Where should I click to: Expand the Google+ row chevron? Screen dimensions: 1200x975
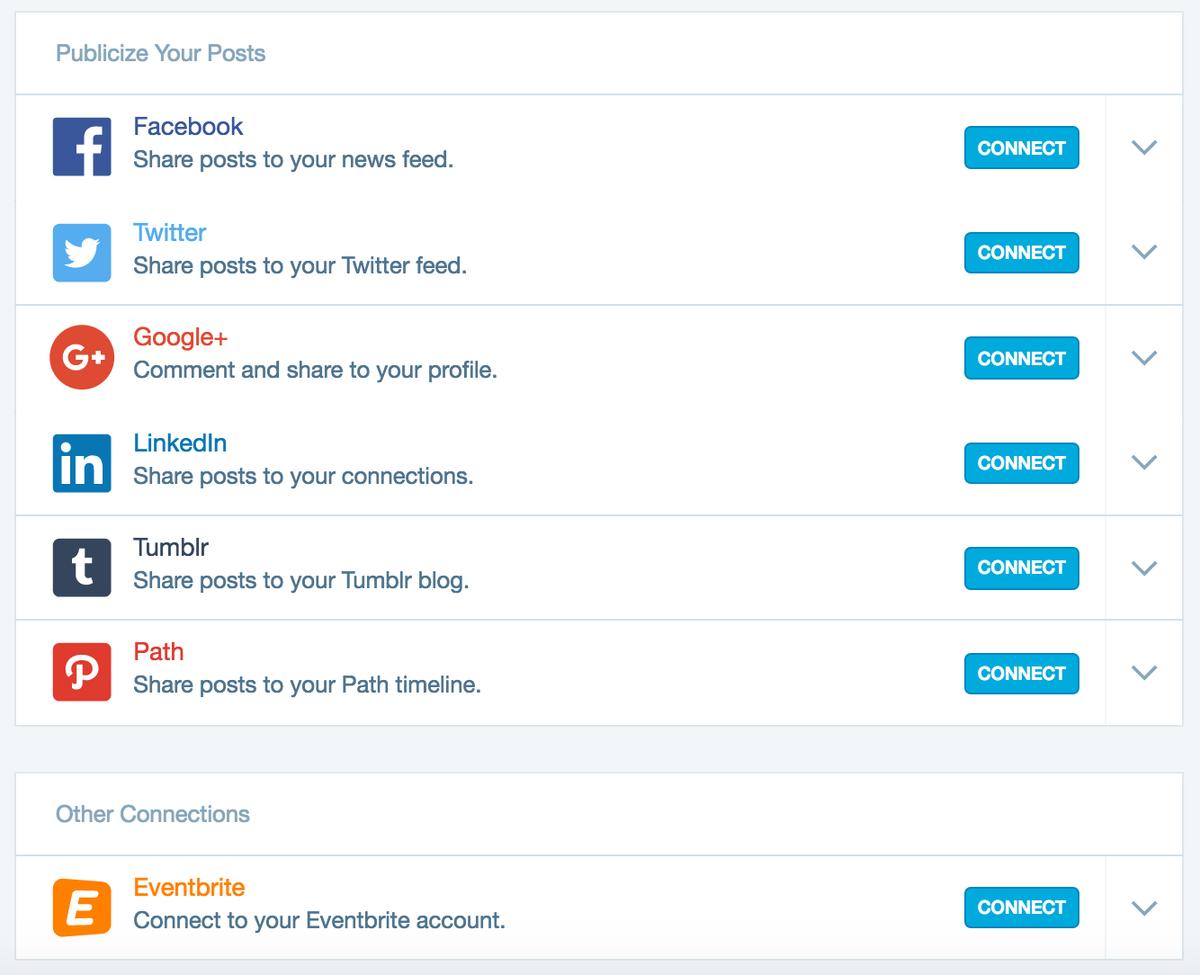(1144, 357)
